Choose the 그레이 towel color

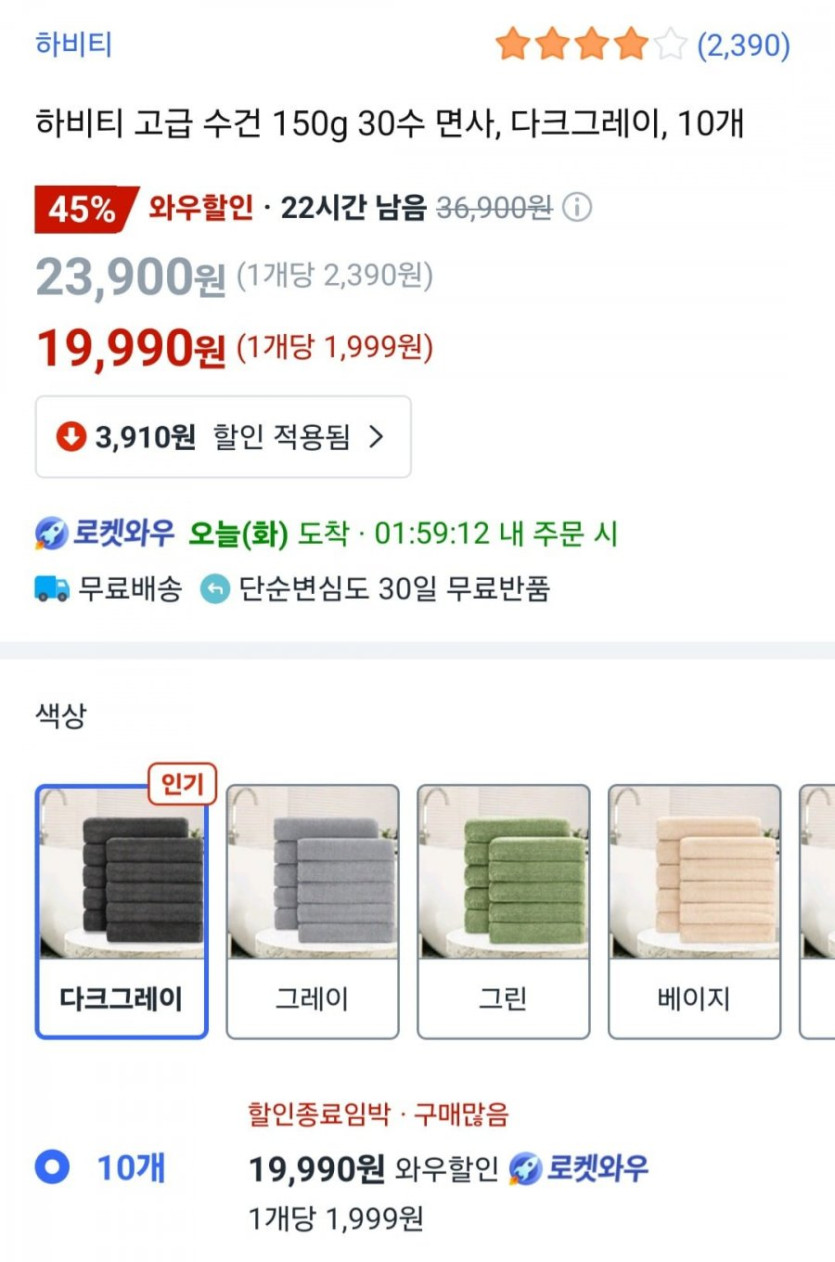tap(312, 911)
